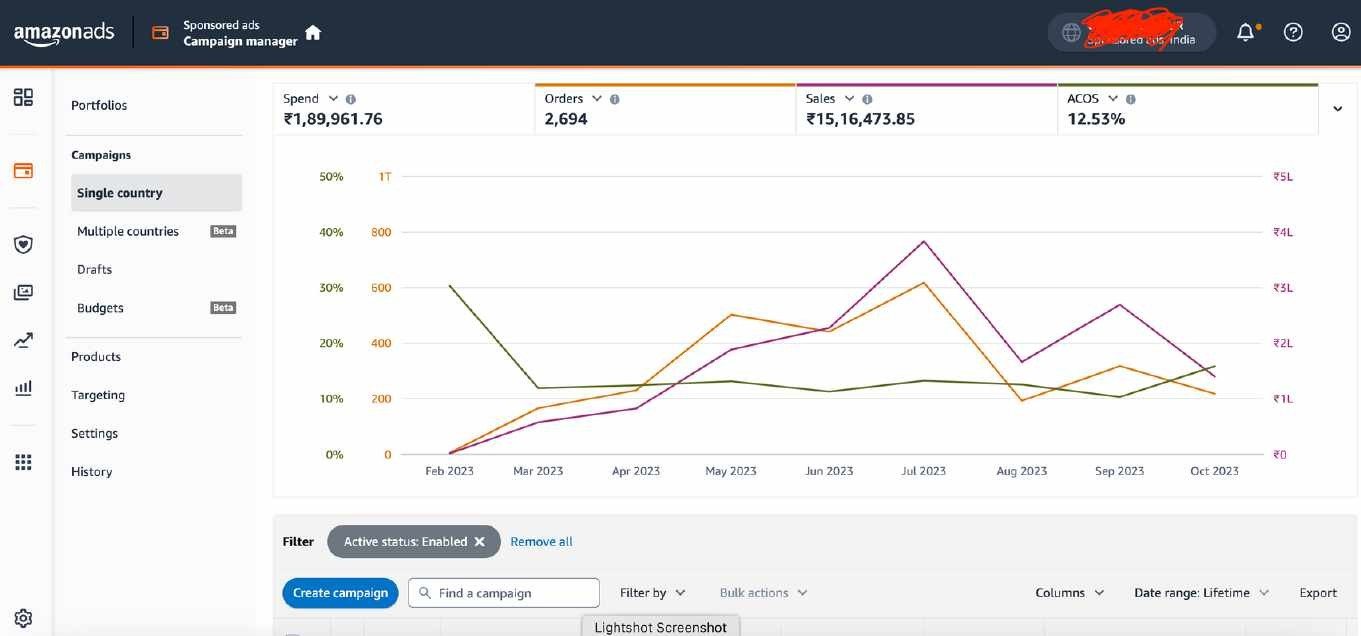Show info tooltip for Spend metric
The height and width of the screenshot is (636, 1361).
(x=351, y=99)
